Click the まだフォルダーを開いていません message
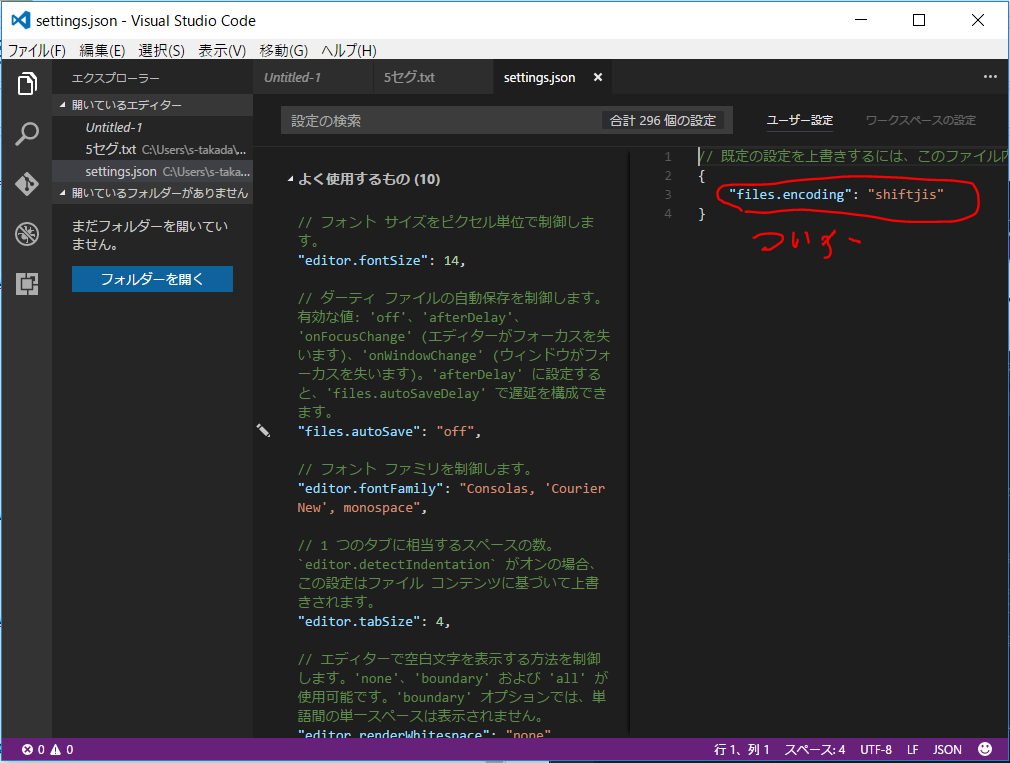This screenshot has width=1010, height=763. [x=149, y=235]
